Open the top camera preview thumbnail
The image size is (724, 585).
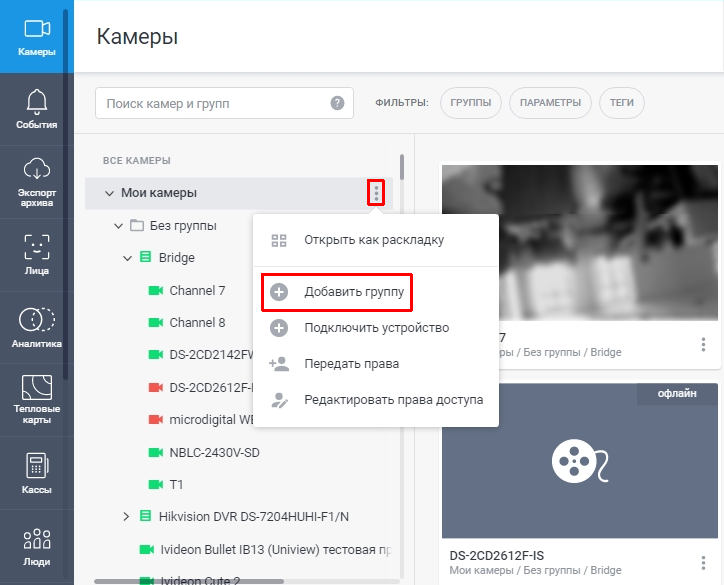(579, 242)
